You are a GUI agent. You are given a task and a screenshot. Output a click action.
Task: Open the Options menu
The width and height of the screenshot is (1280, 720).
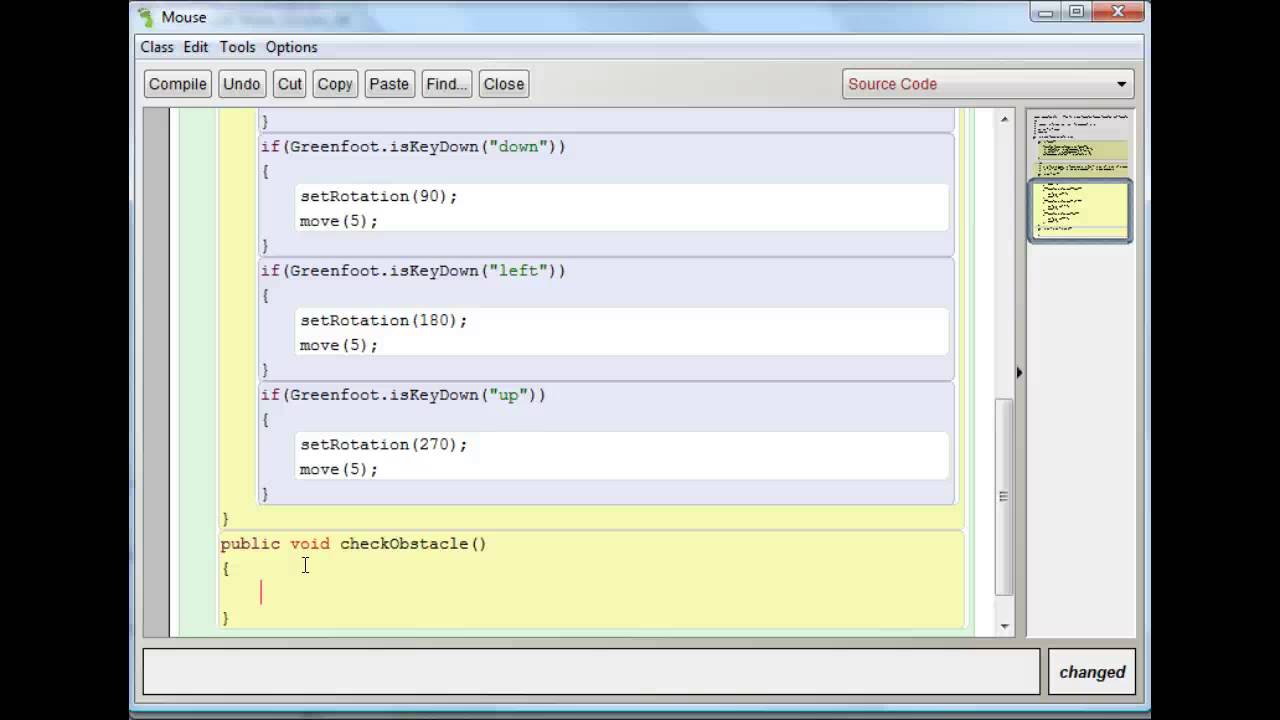(x=292, y=47)
